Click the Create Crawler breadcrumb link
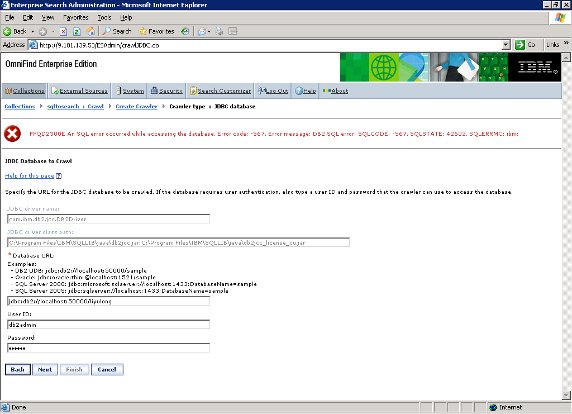The width and height of the screenshot is (572, 414). (136, 107)
